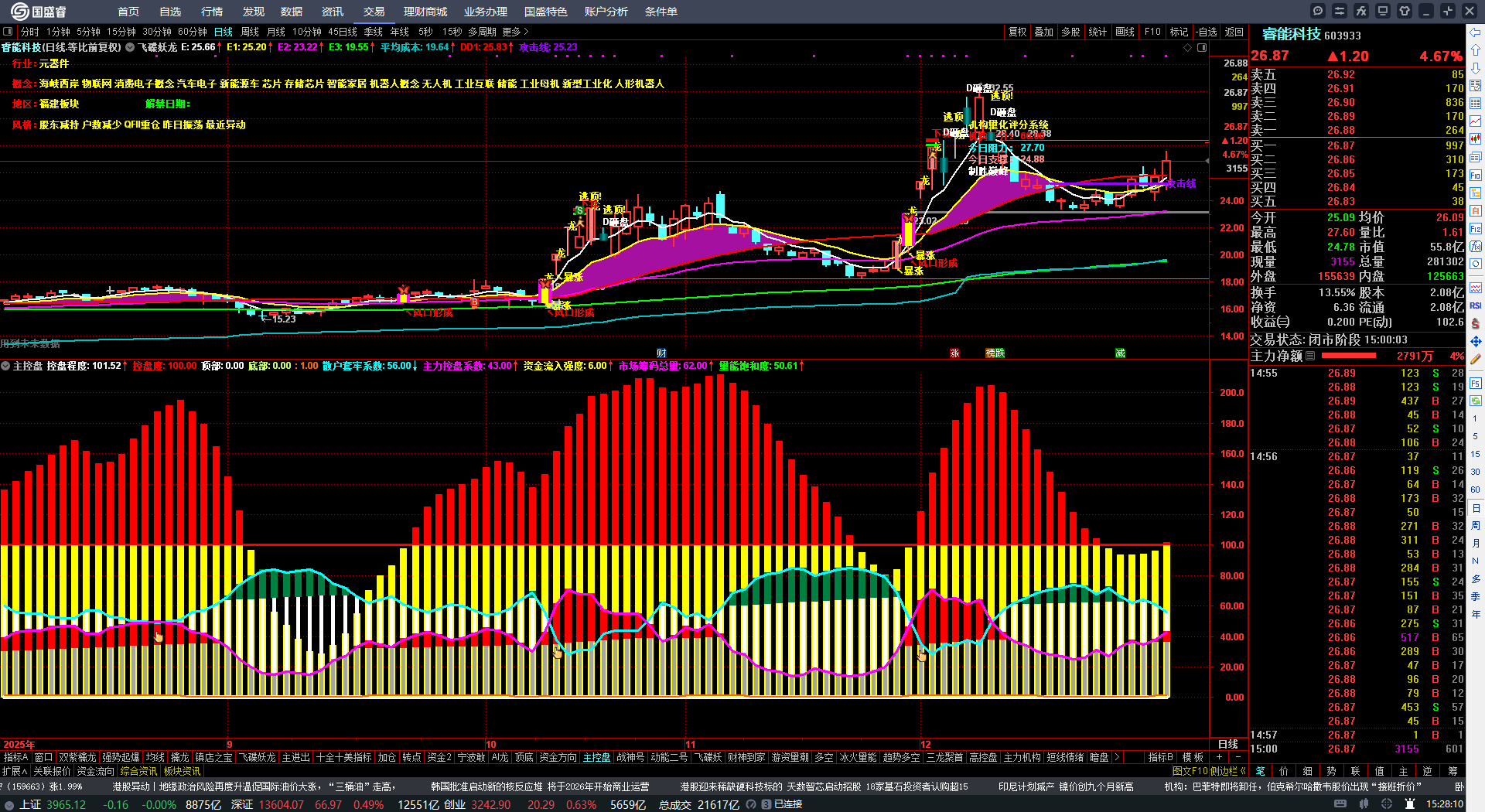Image resolution: width=1485 pixels, height=812 pixels.
Task: Click the keyboard icon in status bar
Action: 1340,804
